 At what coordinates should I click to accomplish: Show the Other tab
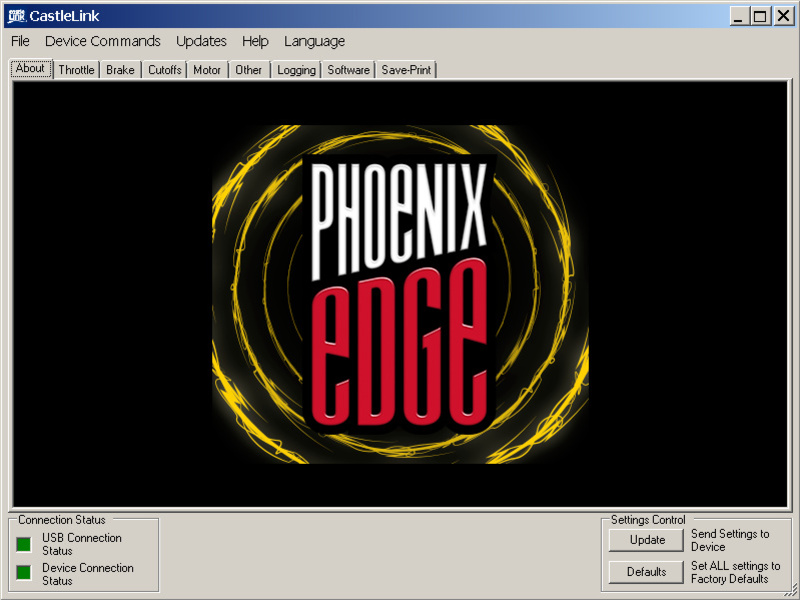[x=248, y=70]
